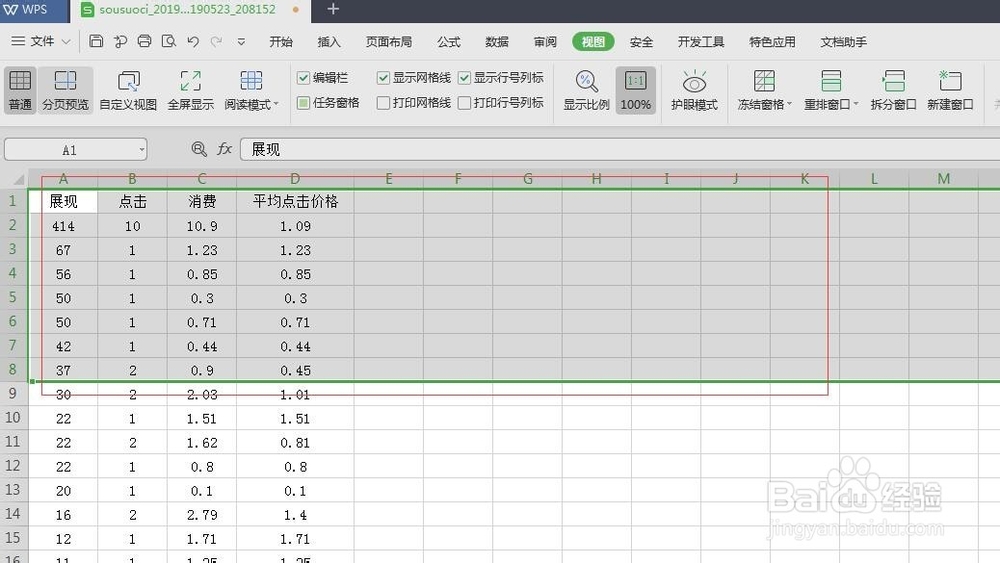Open the Home (开始) ribbon tab
The image size is (1000, 563).
point(281,42)
